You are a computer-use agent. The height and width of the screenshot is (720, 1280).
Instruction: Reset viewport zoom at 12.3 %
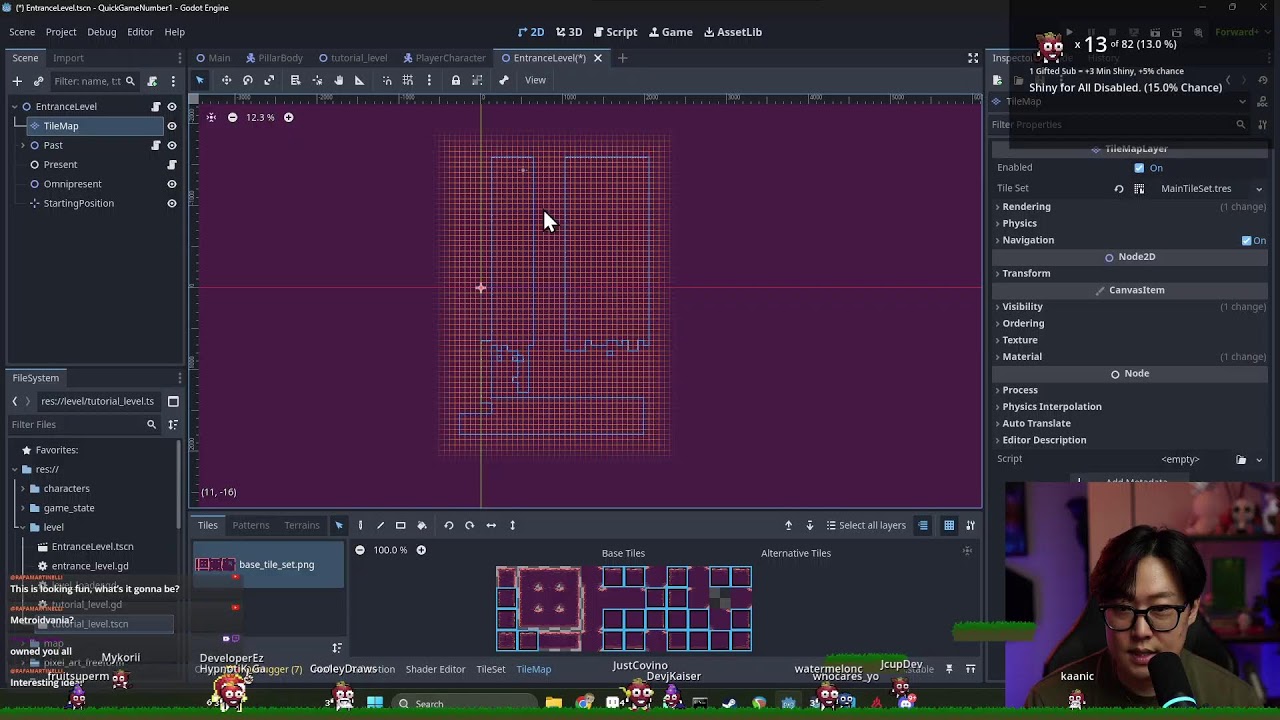click(260, 117)
